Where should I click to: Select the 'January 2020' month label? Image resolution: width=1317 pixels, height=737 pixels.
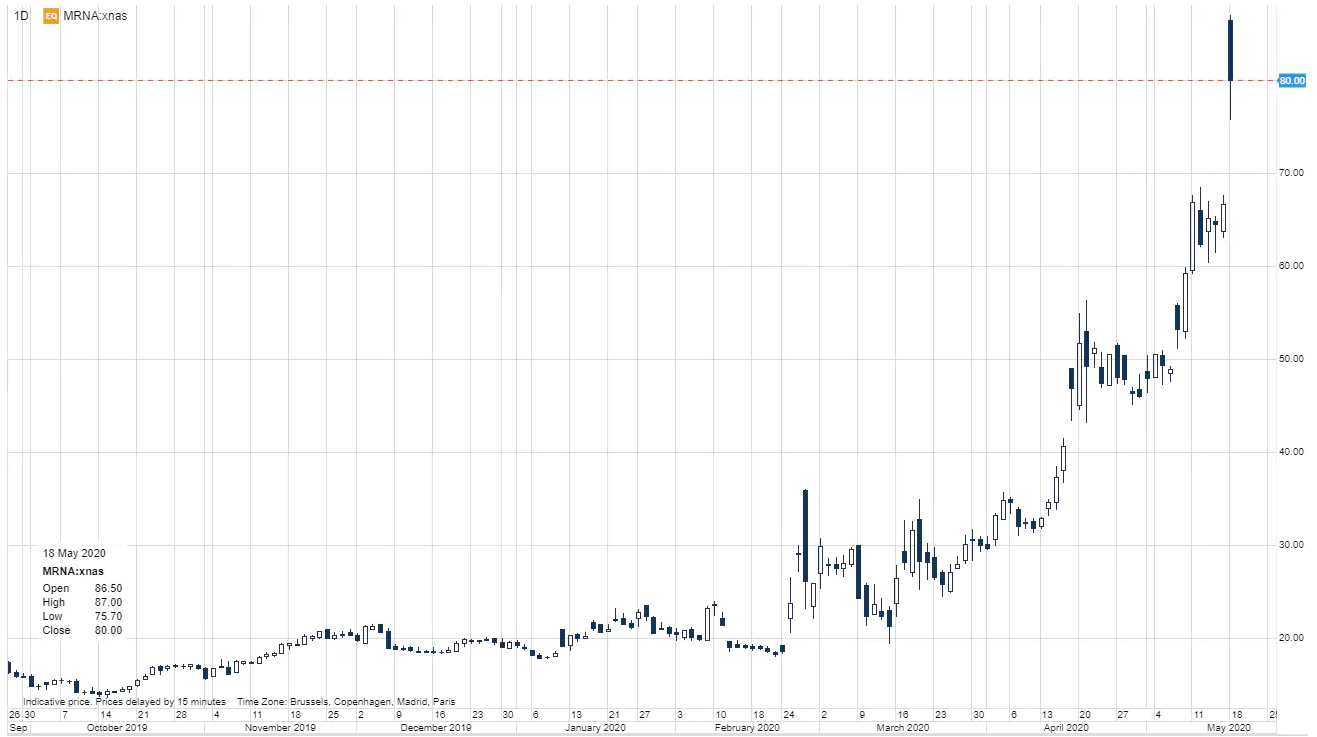pos(596,728)
